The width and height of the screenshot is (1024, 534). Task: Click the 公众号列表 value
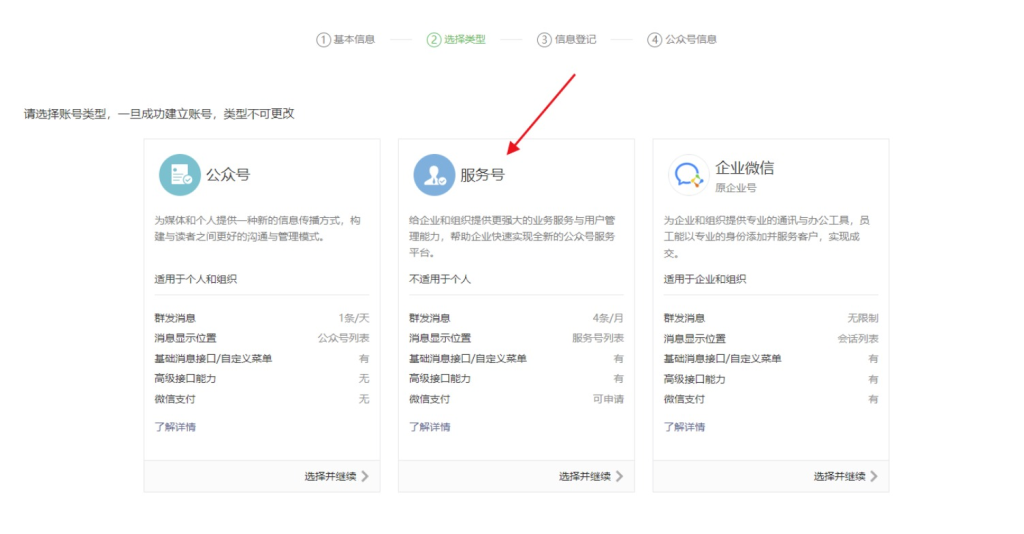coord(344,338)
